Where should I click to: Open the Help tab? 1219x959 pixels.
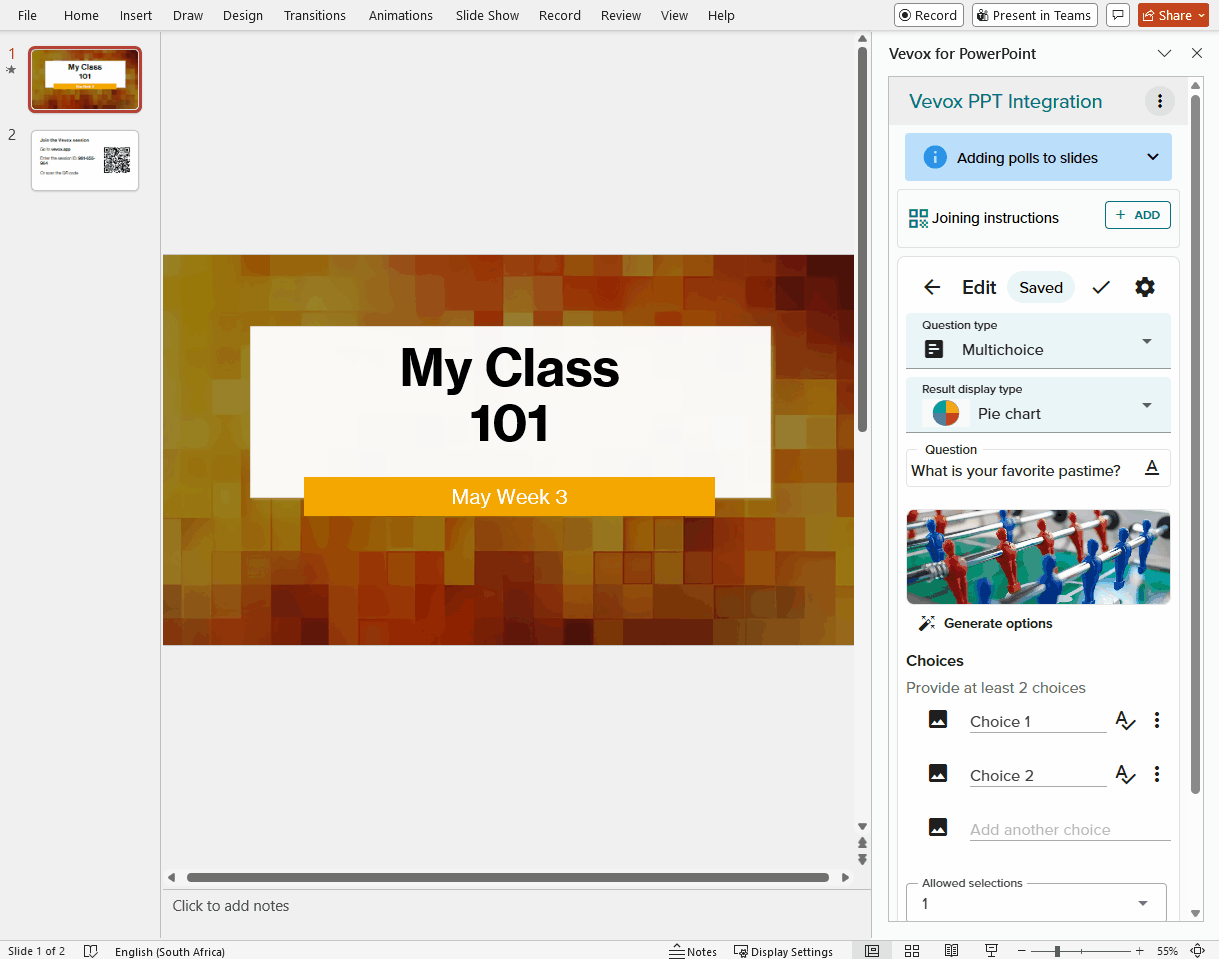(721, 15)
